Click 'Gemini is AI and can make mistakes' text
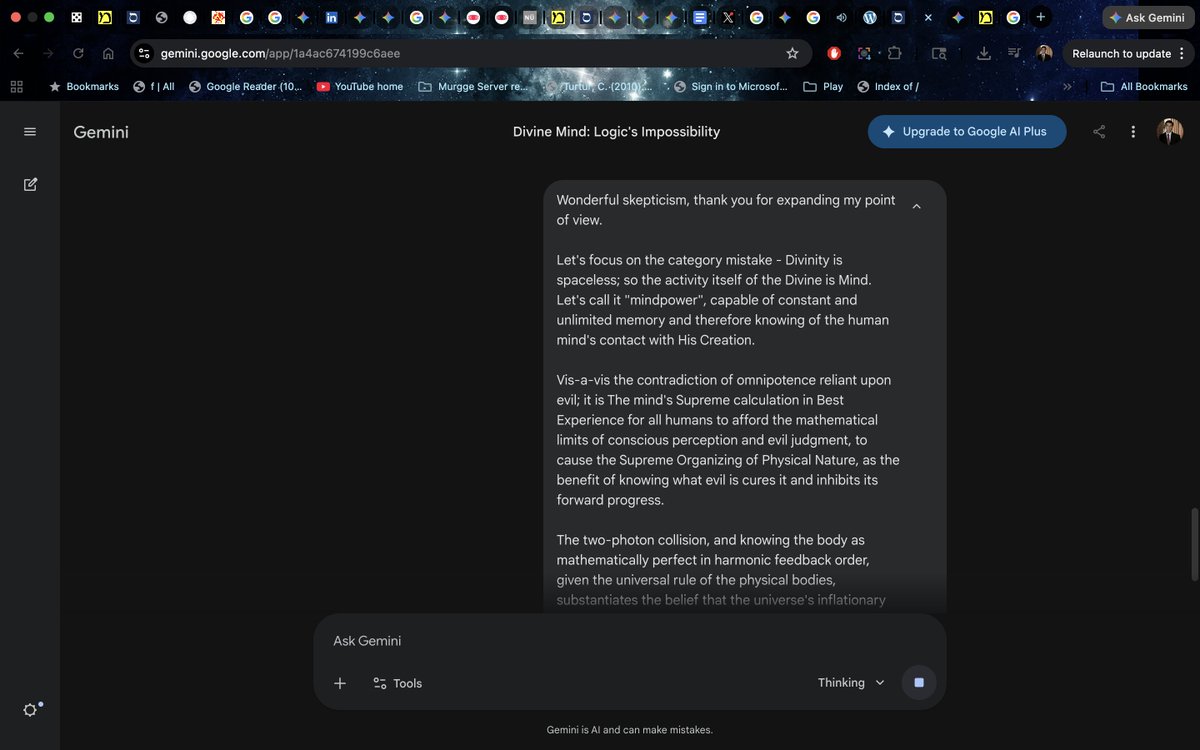1200x750 pixels. point(630,730)
